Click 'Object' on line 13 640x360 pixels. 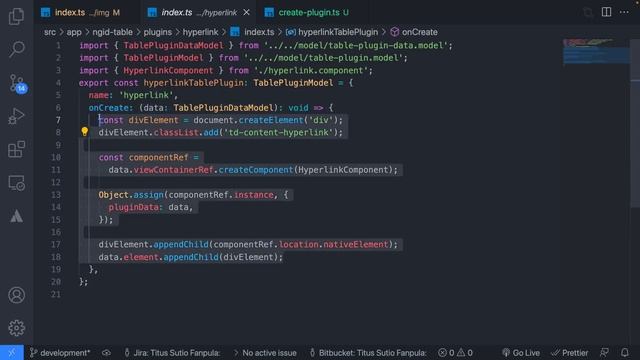pyautogui.click(x=113, y=195)
